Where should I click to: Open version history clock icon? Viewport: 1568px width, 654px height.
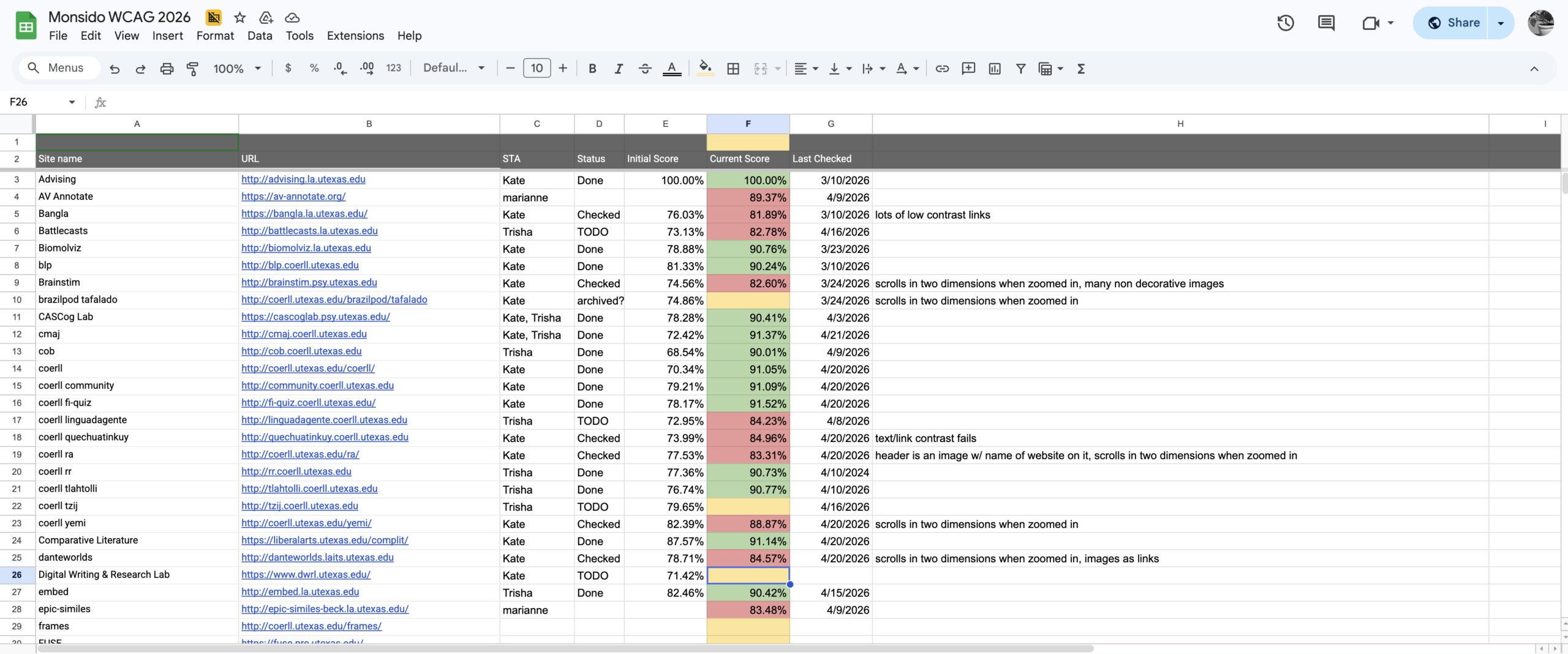coord(1285,23)
